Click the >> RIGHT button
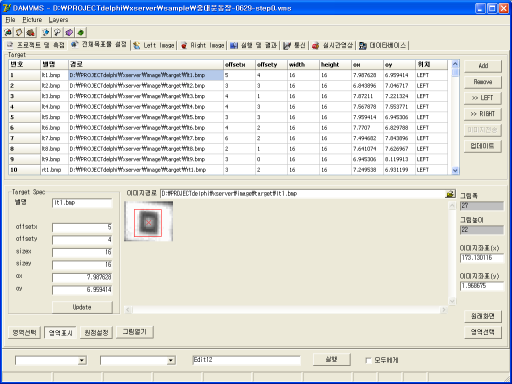The width and height of the screenshot is (512, 384). point(483,114)
